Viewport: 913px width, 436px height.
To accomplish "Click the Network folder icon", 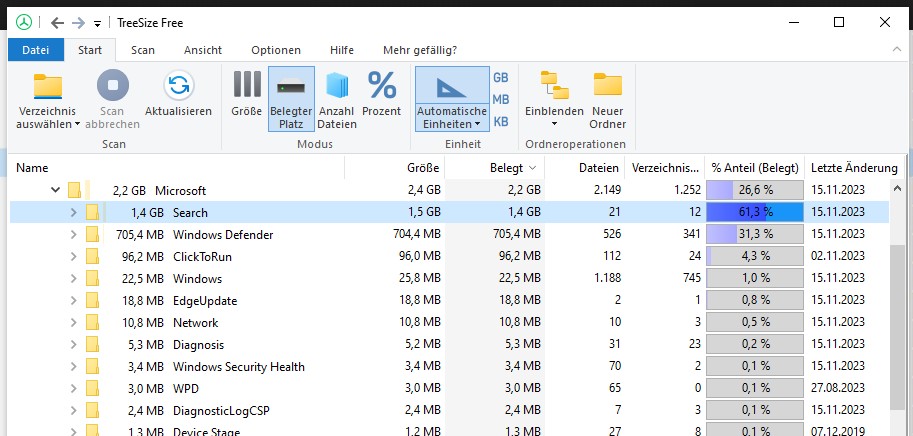I will tap(93, 322).
